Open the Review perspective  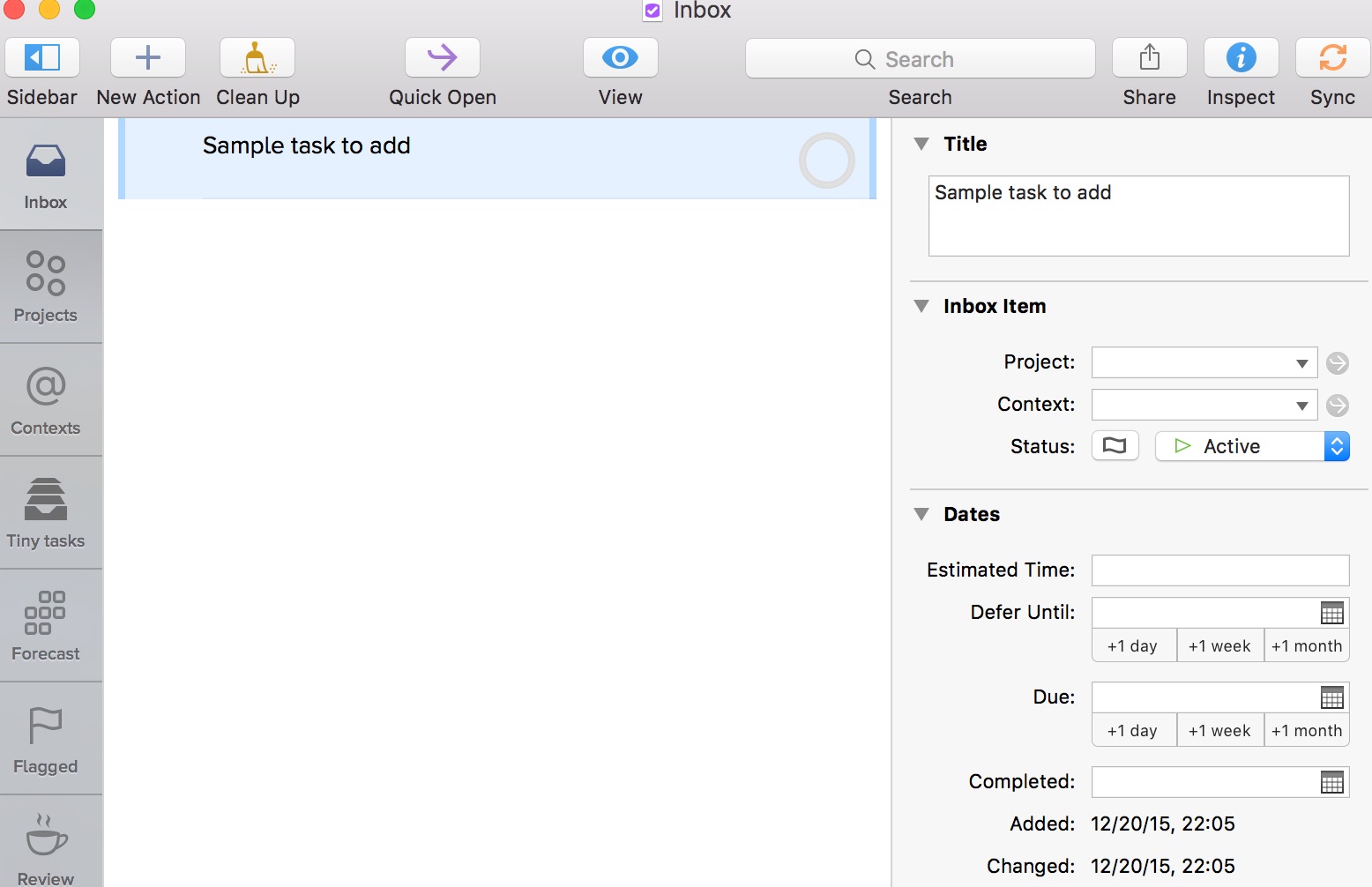46,842
